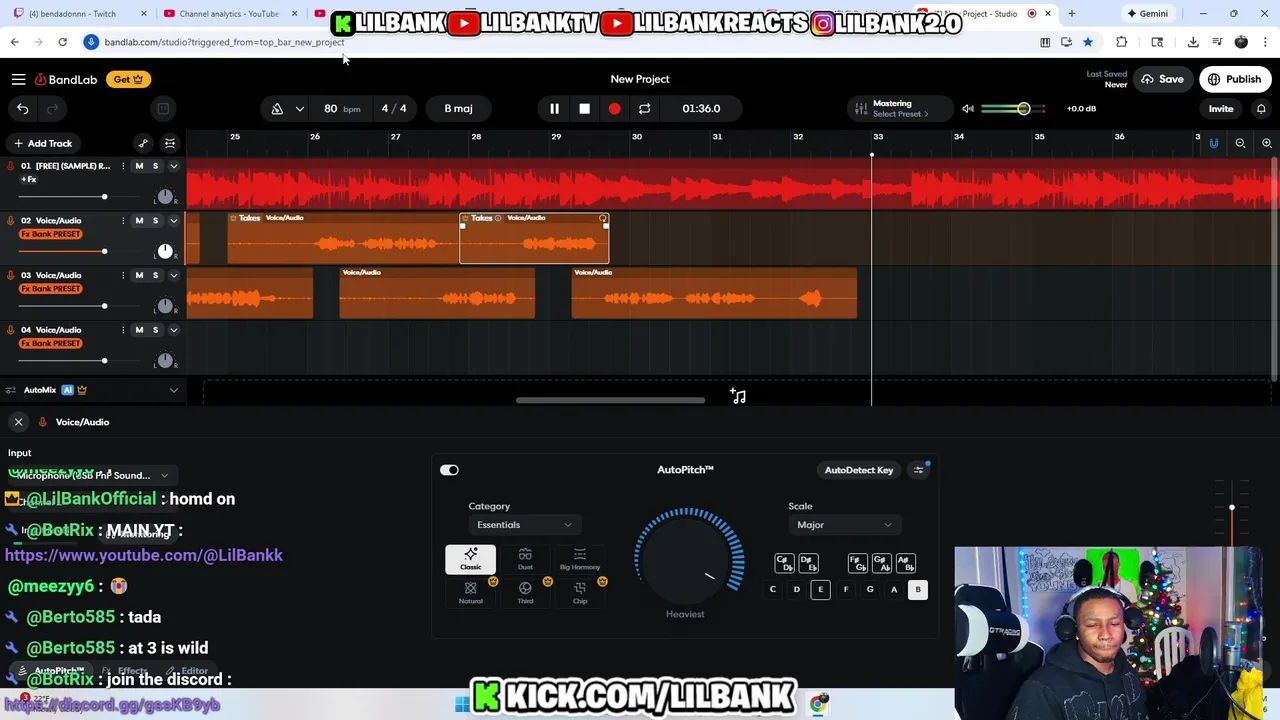The height and width of the screenshot is (720, 1280).
Task: Expand track 03 chevron
Action: (173, 275)
